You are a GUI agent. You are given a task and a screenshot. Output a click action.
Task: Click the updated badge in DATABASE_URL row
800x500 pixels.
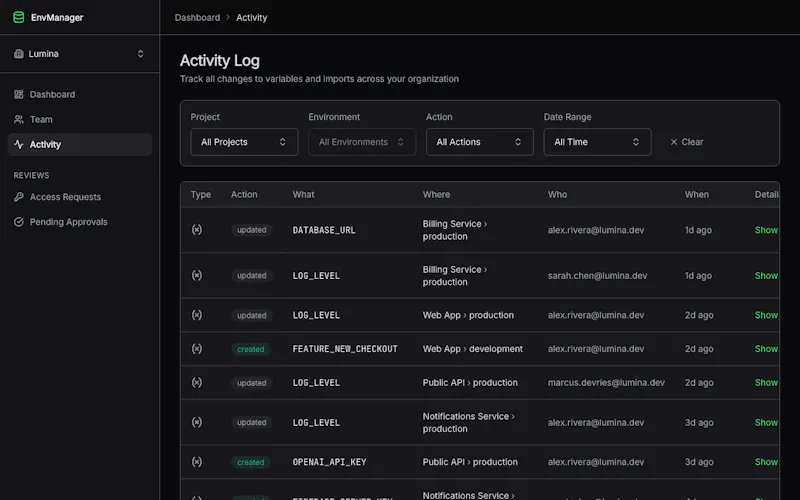click(252, 230)
